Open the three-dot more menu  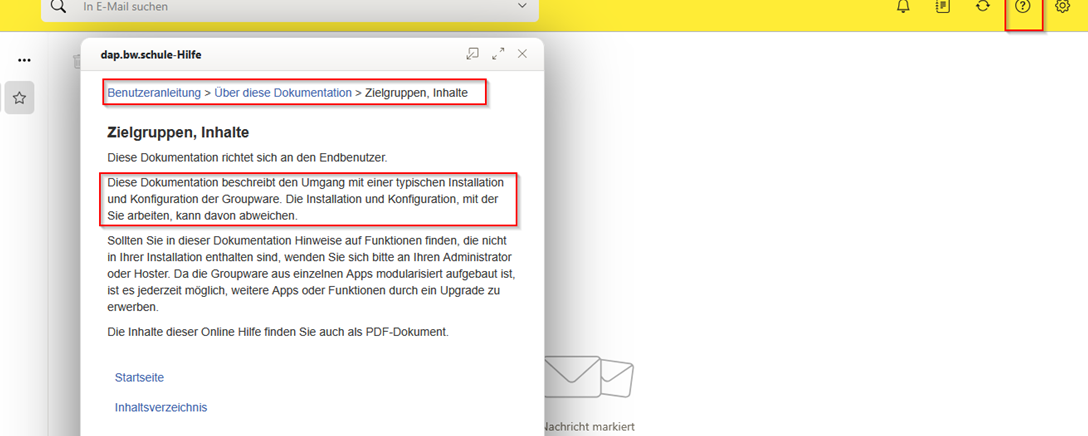click(24, 61)
